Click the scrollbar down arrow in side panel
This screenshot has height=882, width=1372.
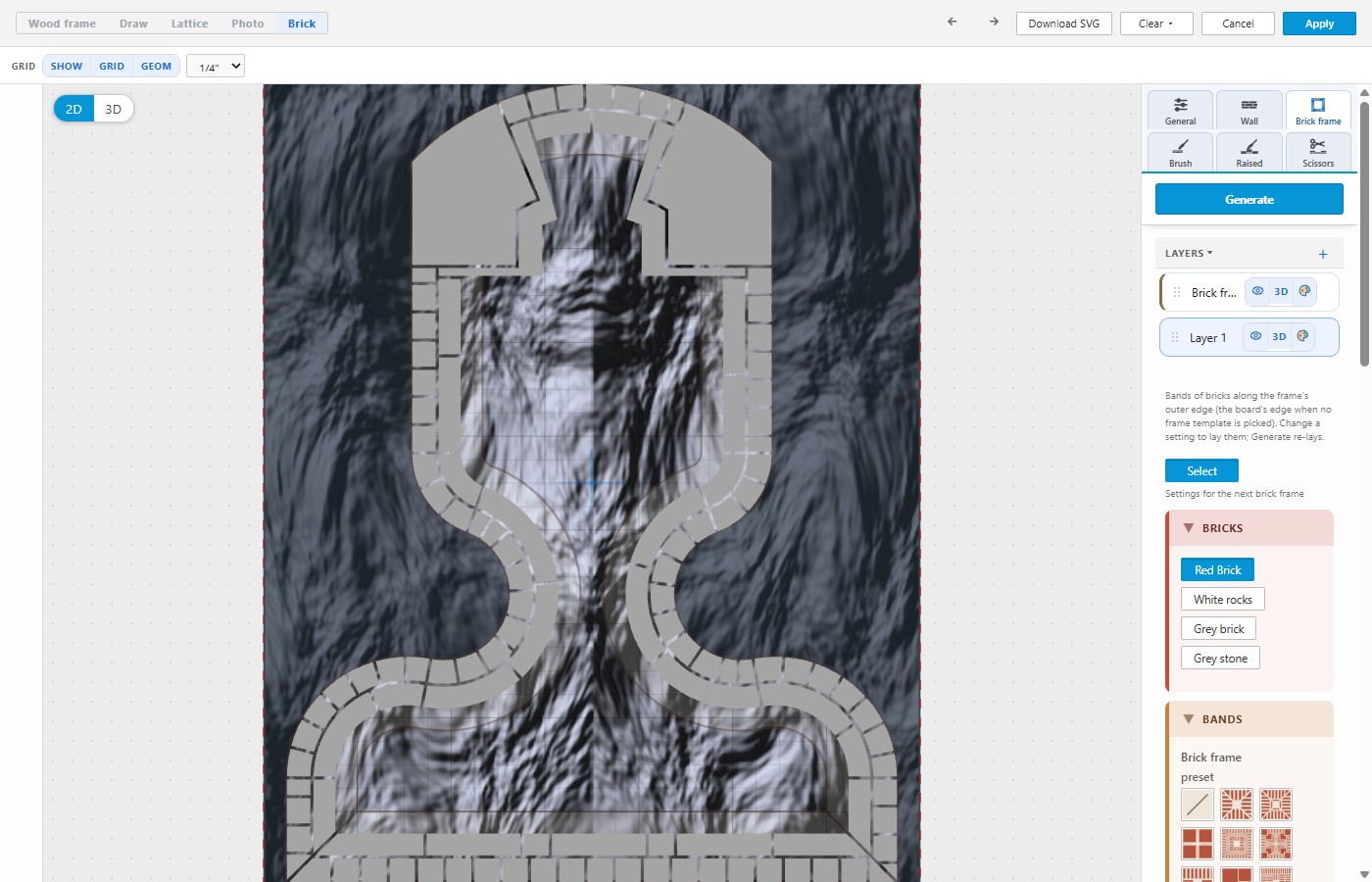(1364, 874)
